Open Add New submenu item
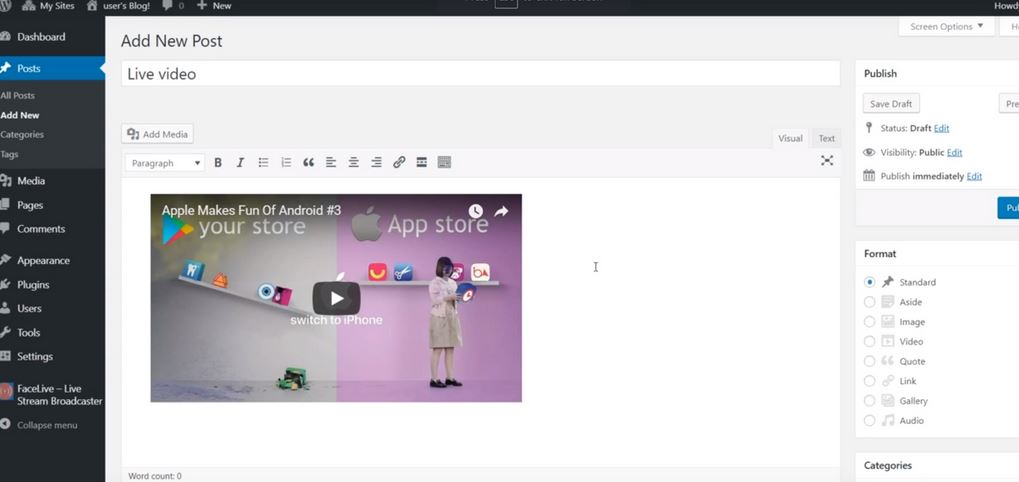 tap(20, 115)
